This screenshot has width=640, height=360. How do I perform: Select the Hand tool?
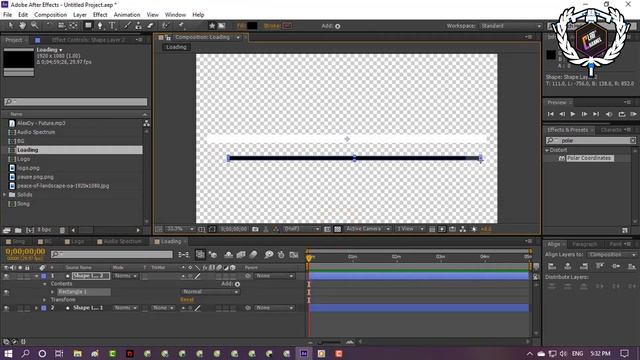22,26
